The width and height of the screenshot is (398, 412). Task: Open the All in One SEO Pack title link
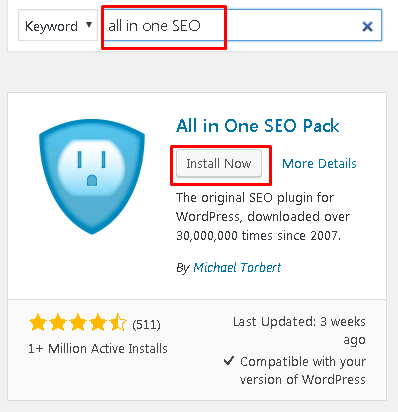tap(257, 126)
